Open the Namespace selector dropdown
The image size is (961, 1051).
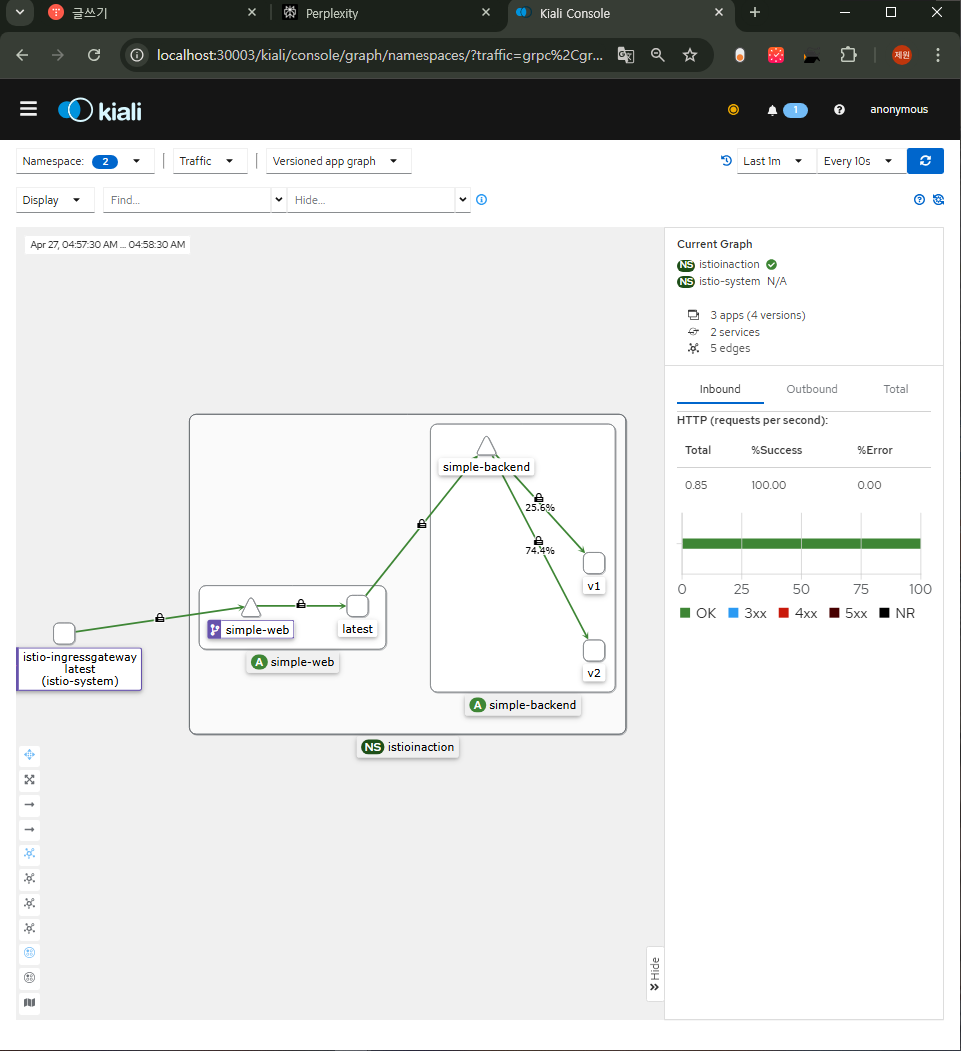(x=85, y=161)
